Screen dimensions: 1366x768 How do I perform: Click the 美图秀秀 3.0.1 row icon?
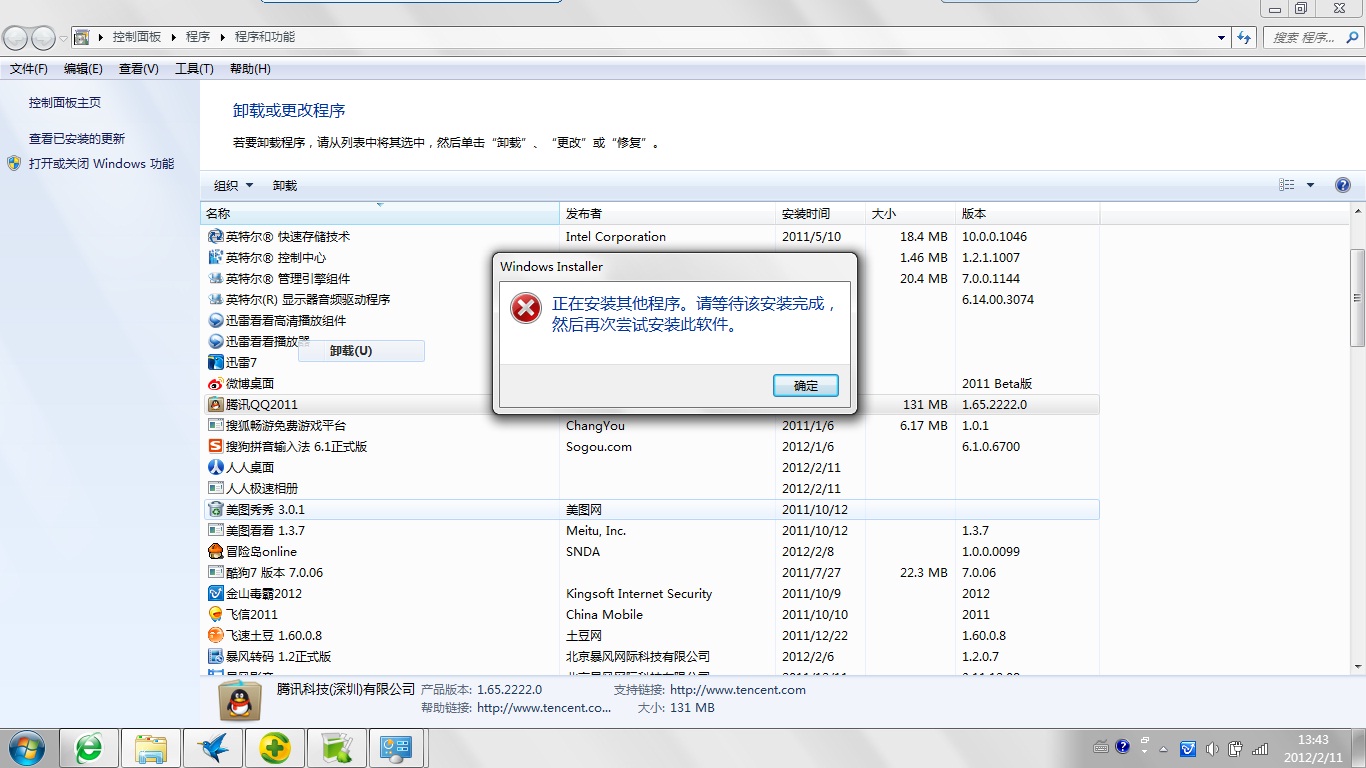[215, 510]
